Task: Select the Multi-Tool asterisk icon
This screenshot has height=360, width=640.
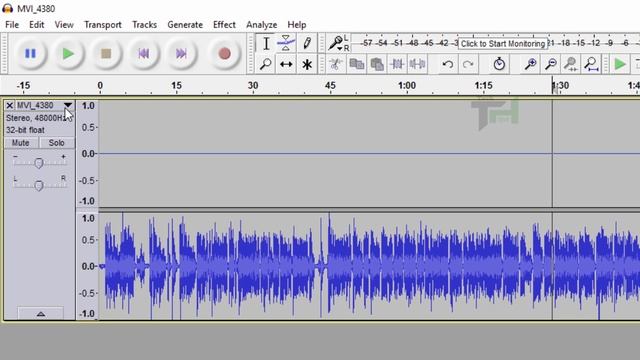Action: tap(307, 64)
